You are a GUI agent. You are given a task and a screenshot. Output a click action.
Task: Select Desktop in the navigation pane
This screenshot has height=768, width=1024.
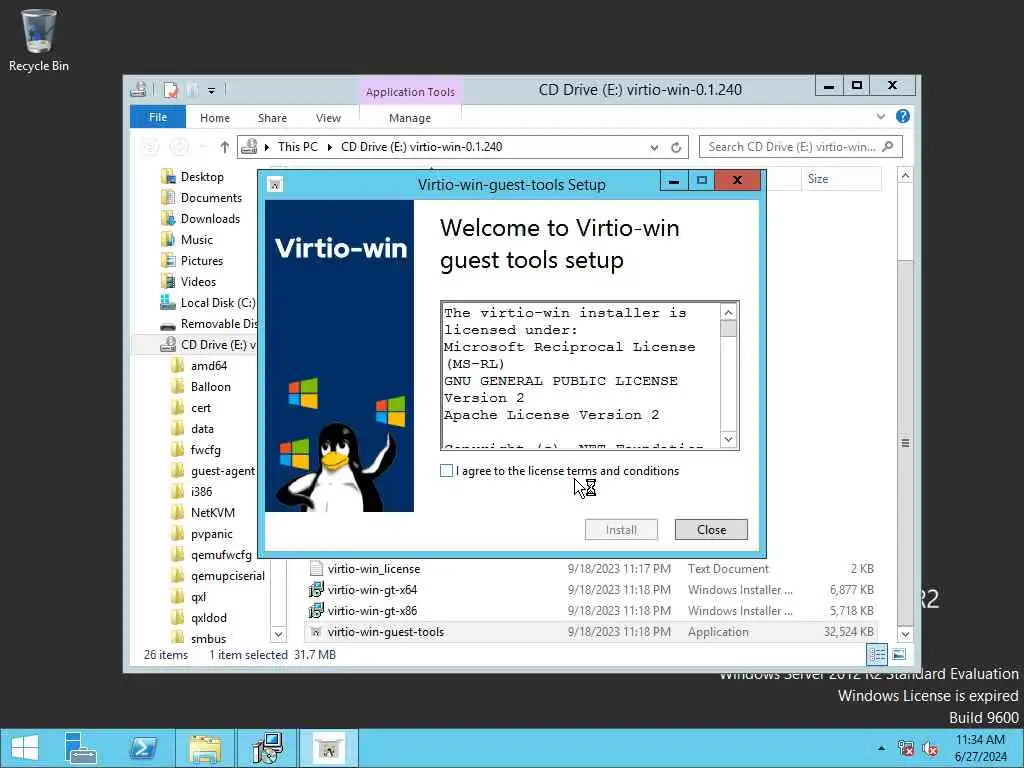(201, 177)
